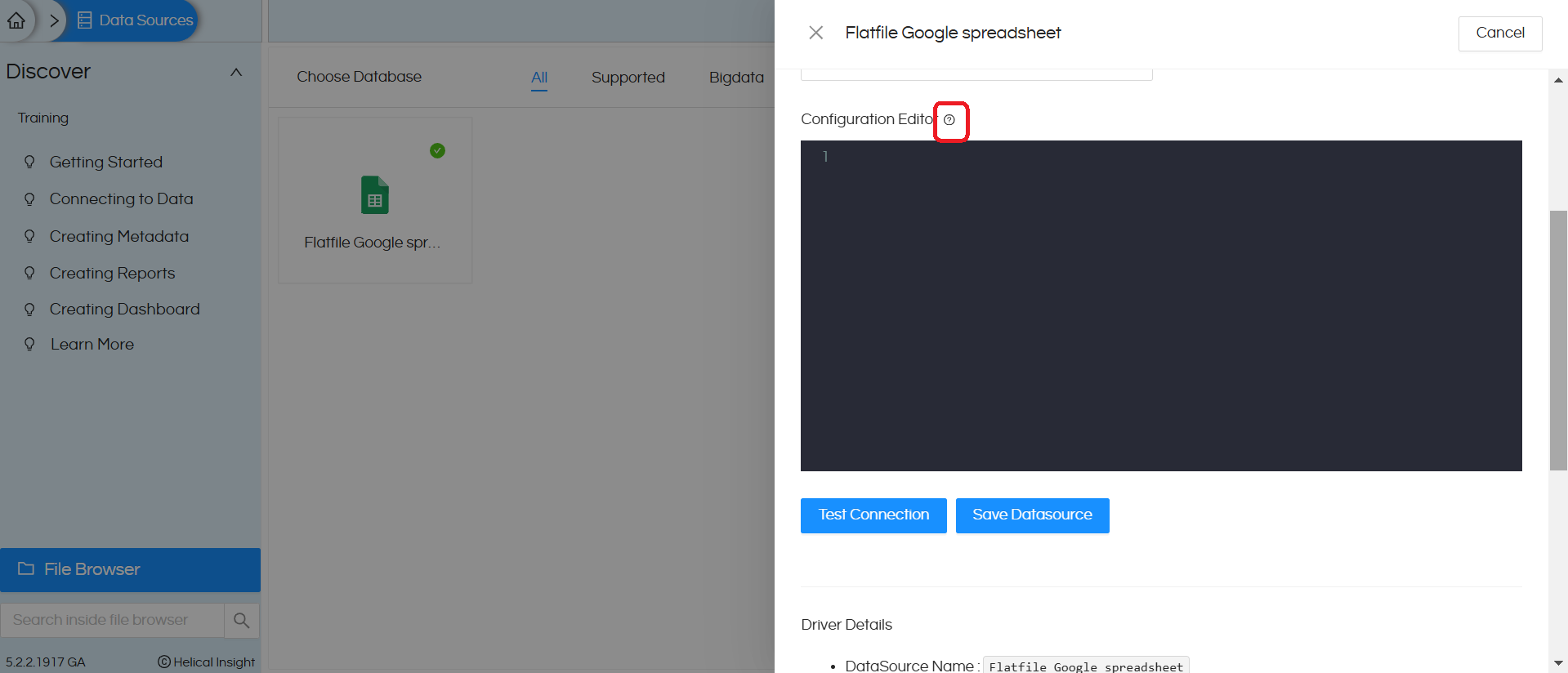Click the green checkmark on datasource card

[x=437, y=150]
